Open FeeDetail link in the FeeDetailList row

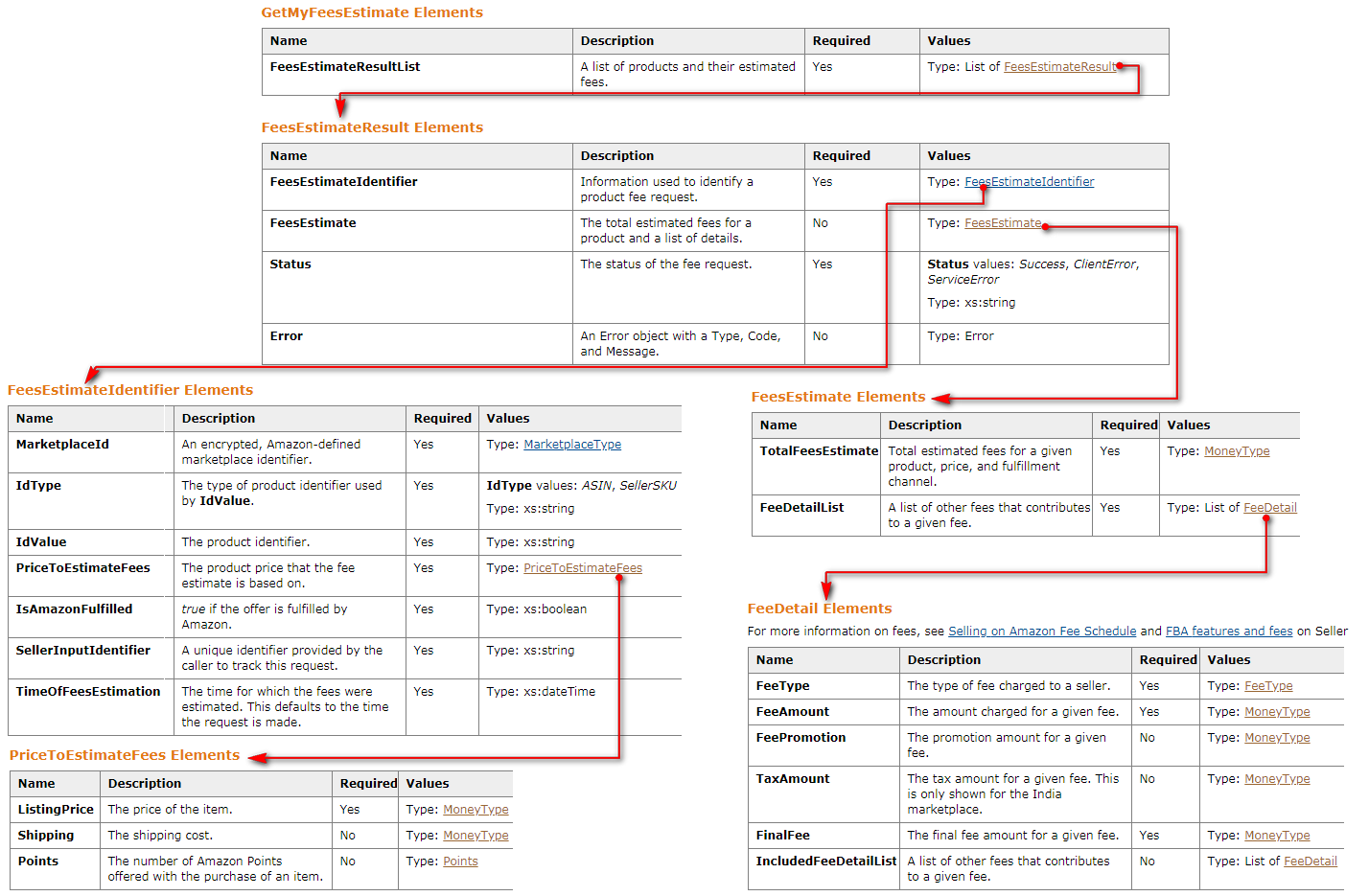pos(1270,508)
